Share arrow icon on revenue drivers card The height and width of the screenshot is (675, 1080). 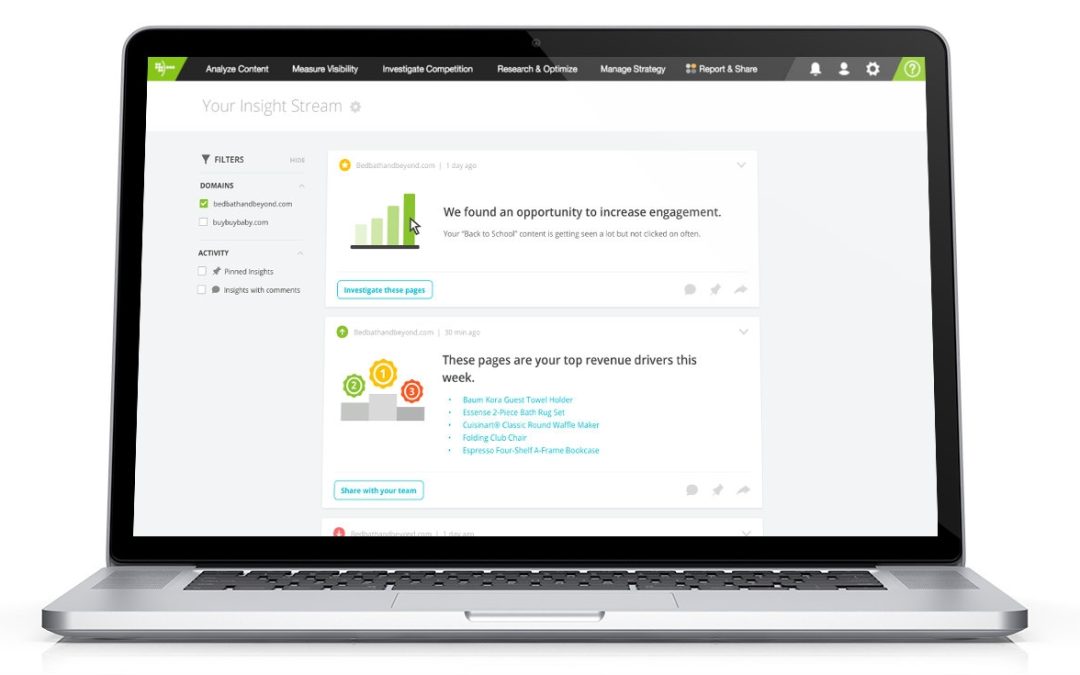[x=743, y=490]
